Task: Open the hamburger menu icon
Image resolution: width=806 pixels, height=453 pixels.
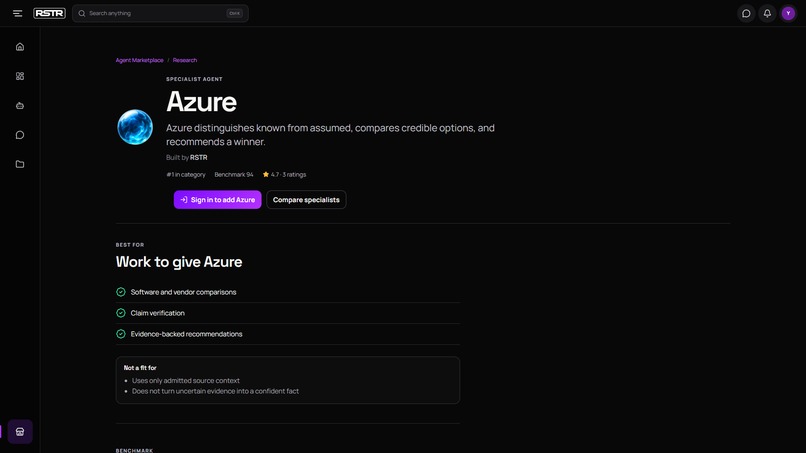Action: pyautogui.click(x=17, y=13)
